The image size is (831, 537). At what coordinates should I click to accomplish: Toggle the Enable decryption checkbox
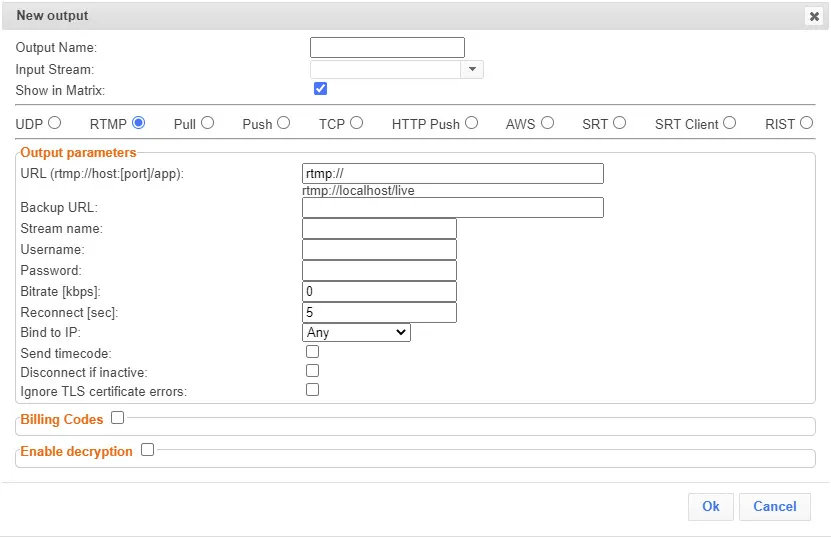(147, 450)
